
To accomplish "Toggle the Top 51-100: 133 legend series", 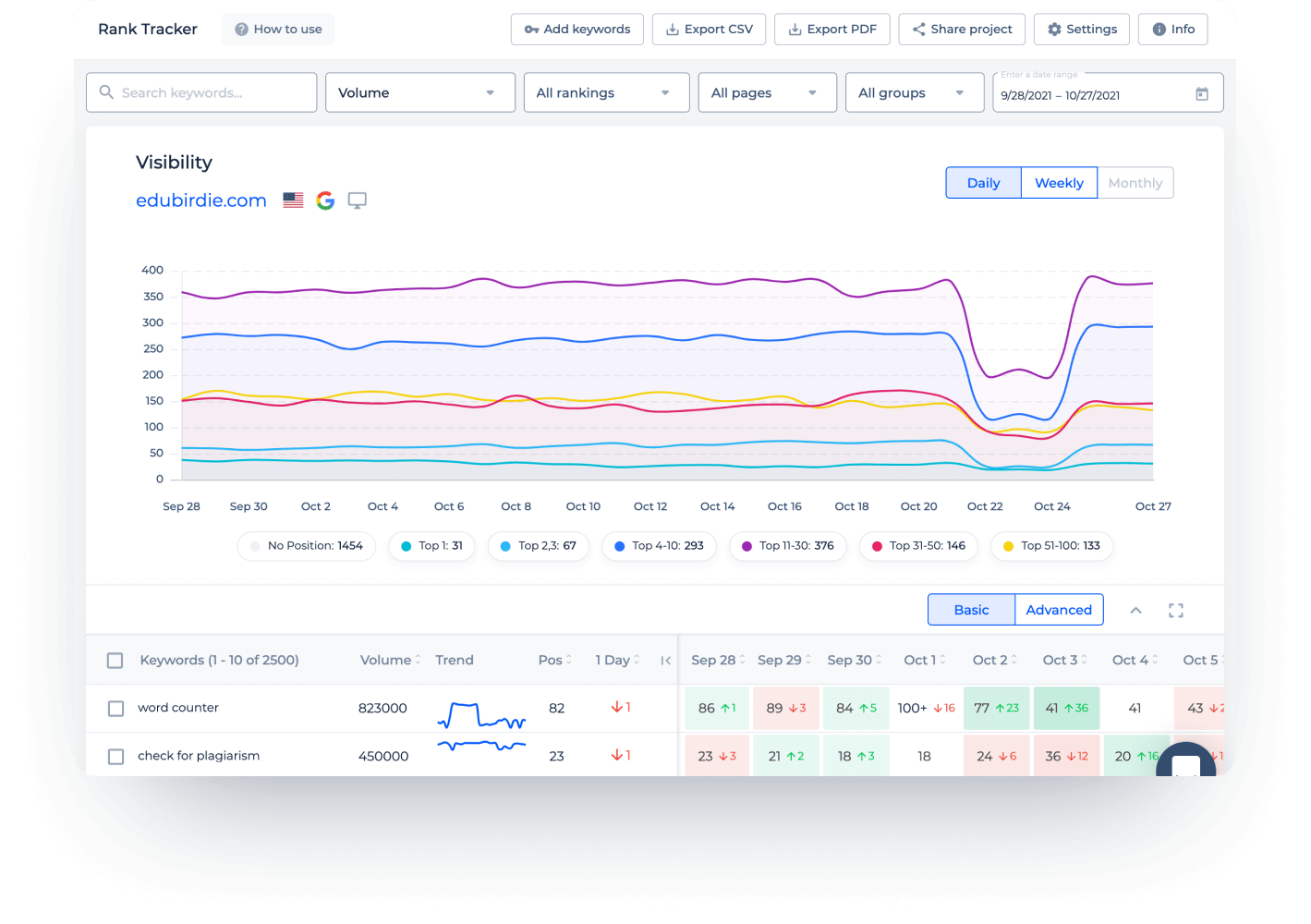I will pos(1051,546).
